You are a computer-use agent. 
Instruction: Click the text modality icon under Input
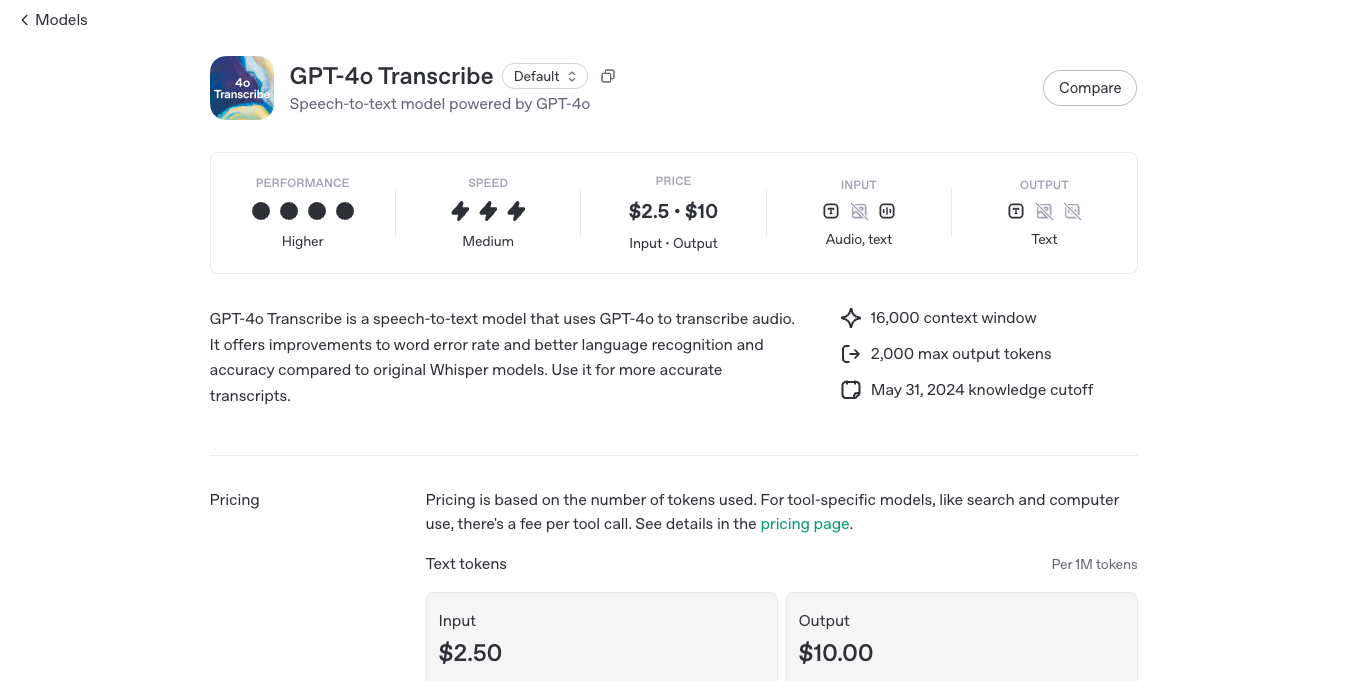click(831, 211)
